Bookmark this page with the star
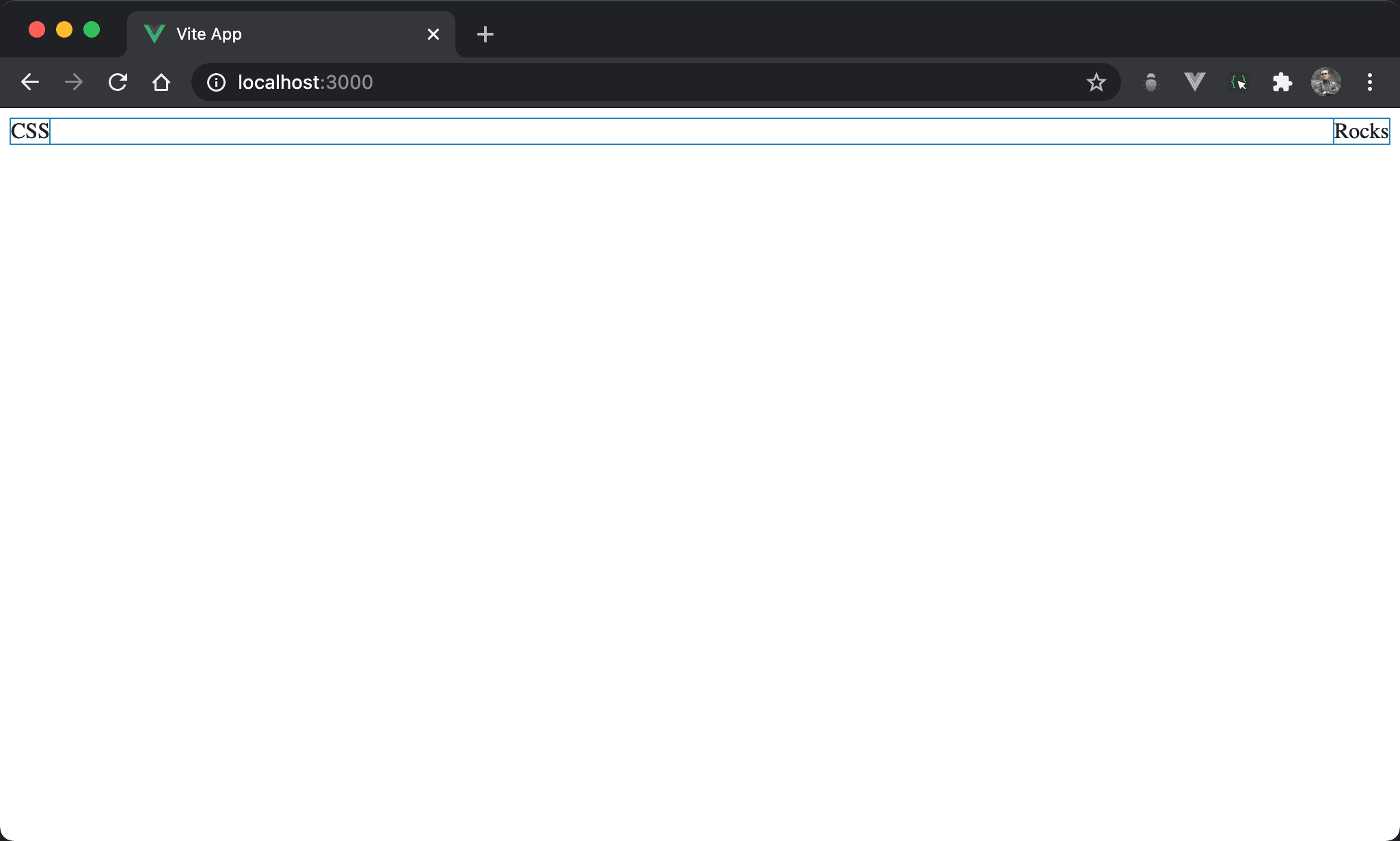 (1096, 83)
